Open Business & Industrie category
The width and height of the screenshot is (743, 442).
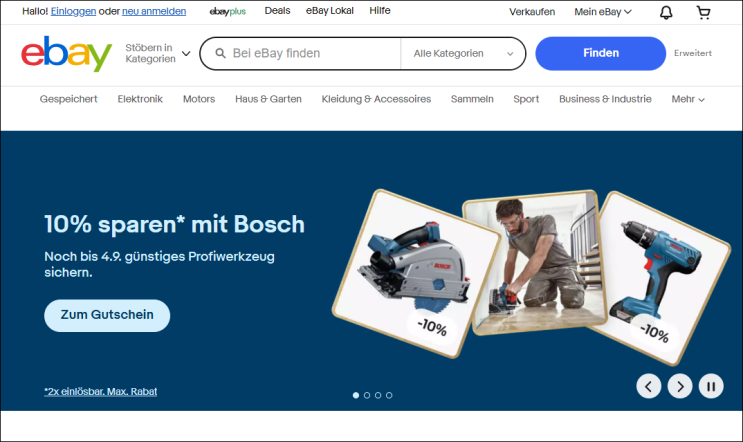(x=605, y=99)
